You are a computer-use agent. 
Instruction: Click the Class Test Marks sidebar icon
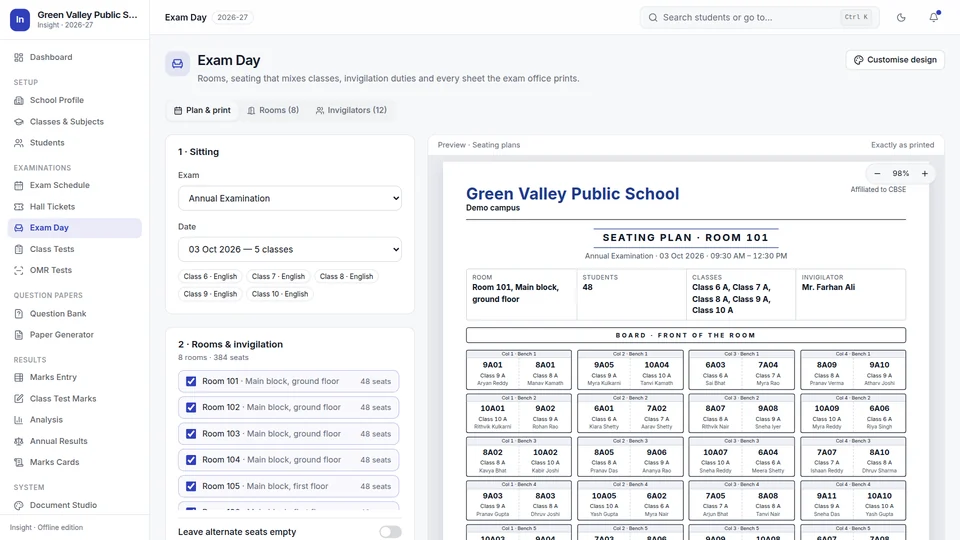[19, 399]
